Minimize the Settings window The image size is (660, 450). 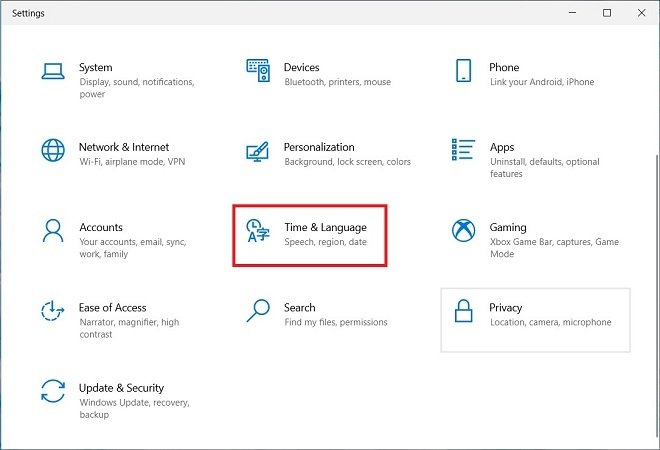(x=572, y=13)
